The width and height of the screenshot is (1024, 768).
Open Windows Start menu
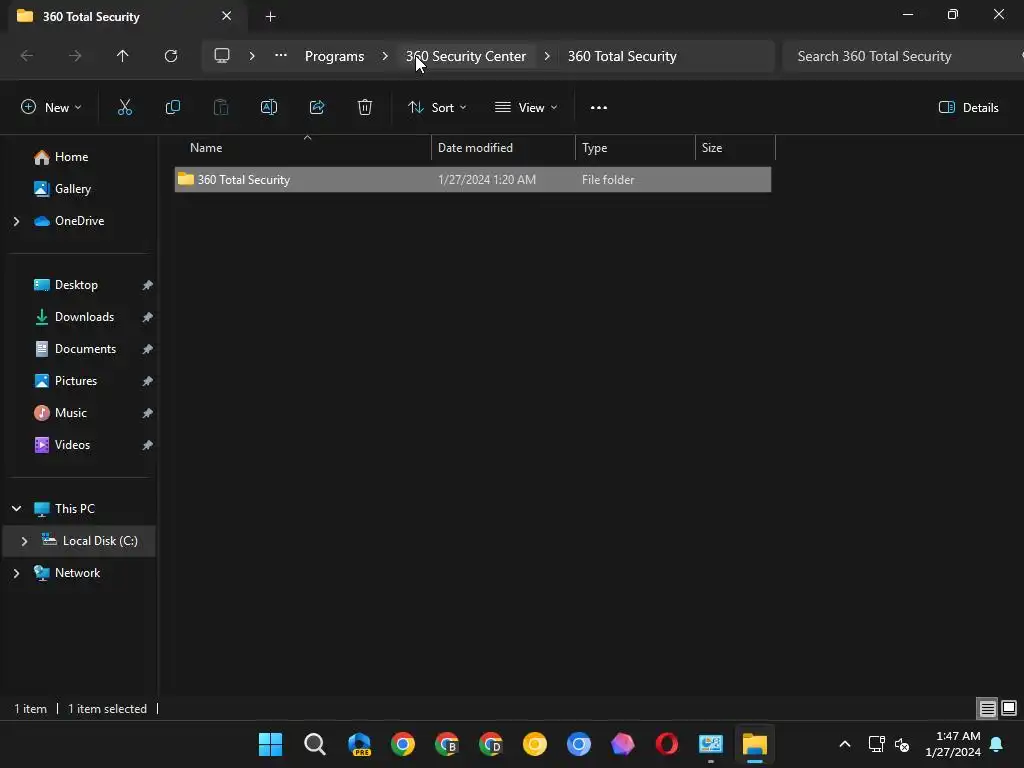coord(270,744)
